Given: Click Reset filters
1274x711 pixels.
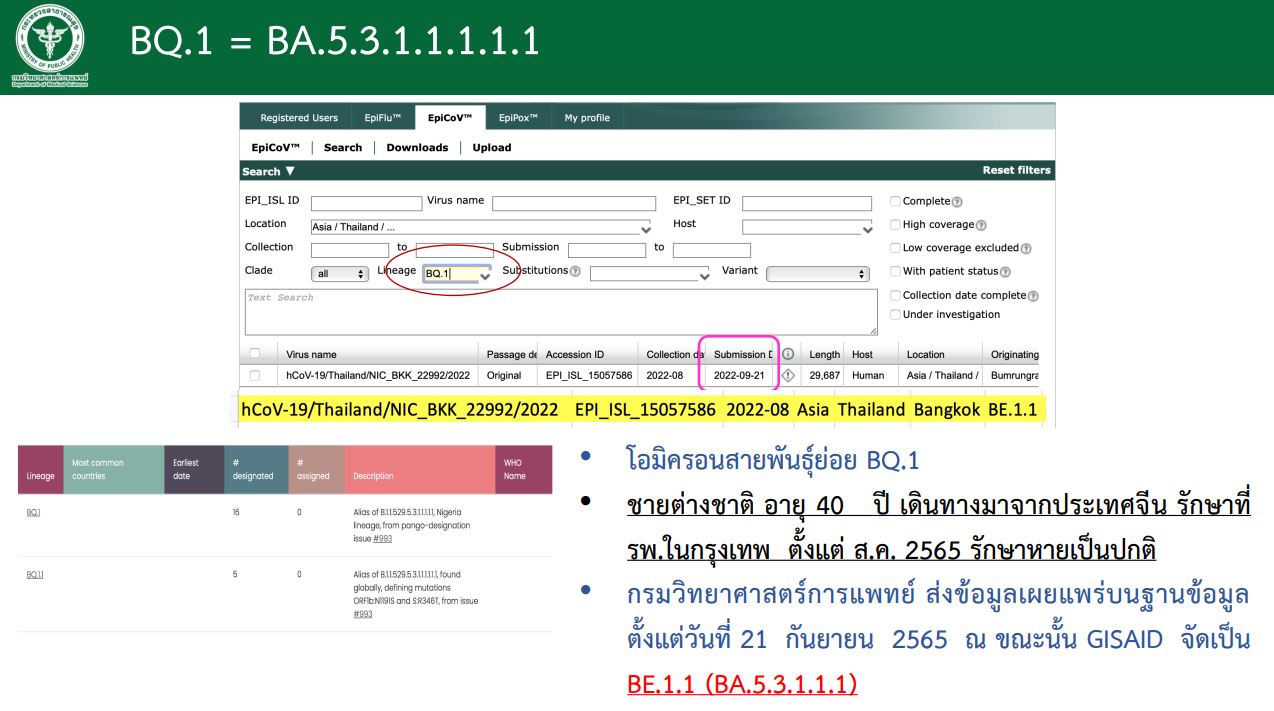Looking at the screenshot, I should tap(1016, 170).
